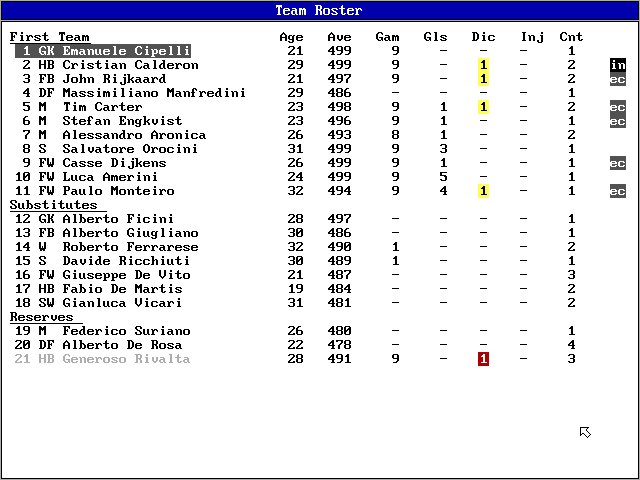
Task: Select the Gls column header
Action: point(435,37)
